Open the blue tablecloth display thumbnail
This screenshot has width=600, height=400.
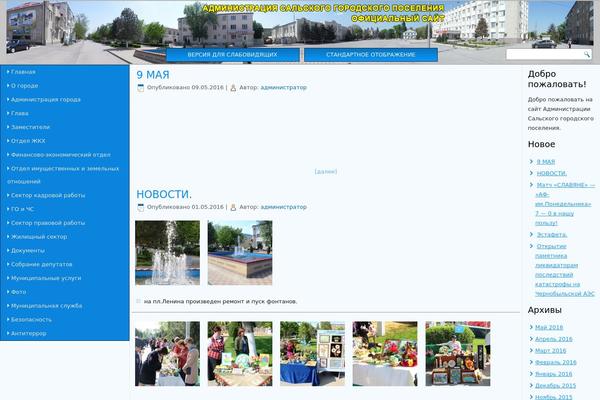coord(313,354)
